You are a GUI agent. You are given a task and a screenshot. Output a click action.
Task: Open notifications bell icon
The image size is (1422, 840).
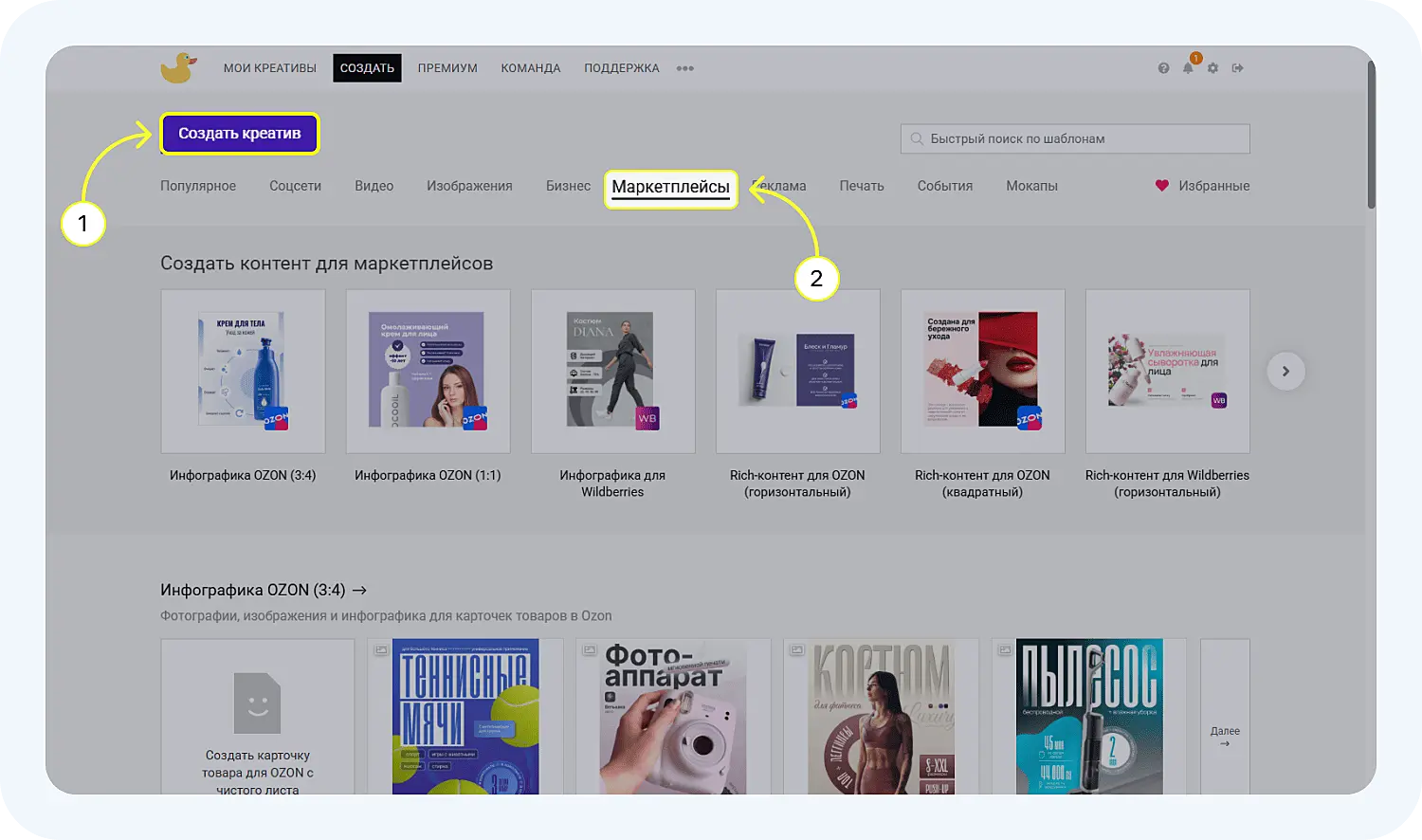coord(1188,68)
